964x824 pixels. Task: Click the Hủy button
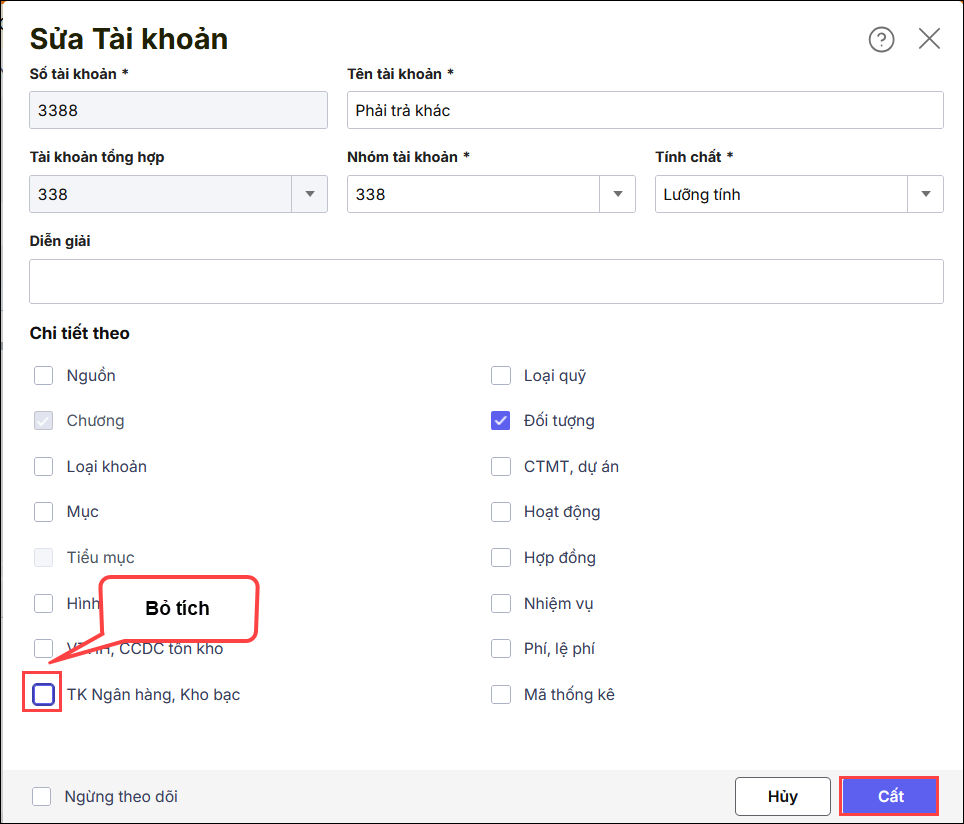pos(782,797)
